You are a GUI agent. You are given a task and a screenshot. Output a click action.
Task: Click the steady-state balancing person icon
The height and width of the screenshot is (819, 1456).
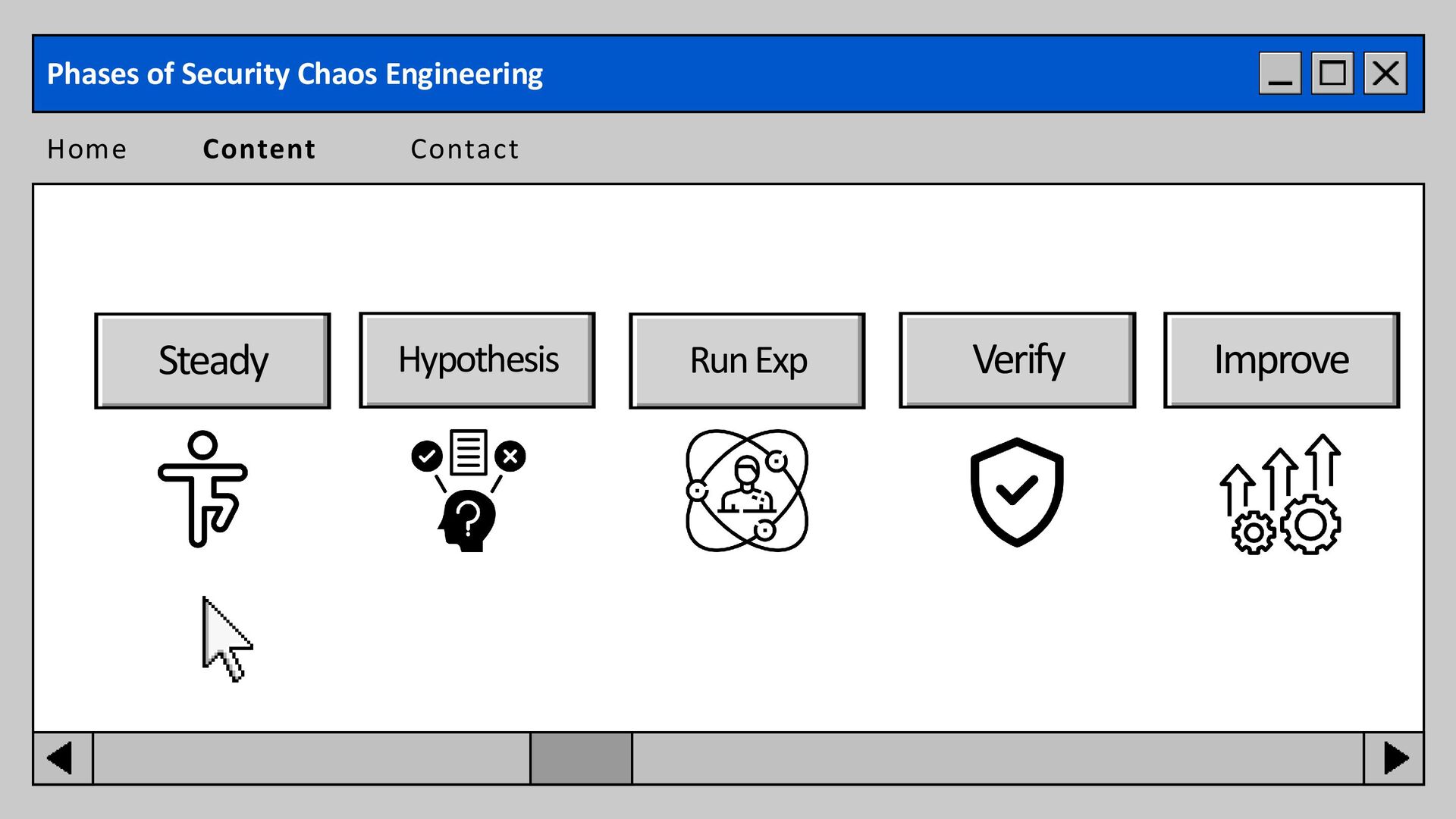tap(202, 489)
